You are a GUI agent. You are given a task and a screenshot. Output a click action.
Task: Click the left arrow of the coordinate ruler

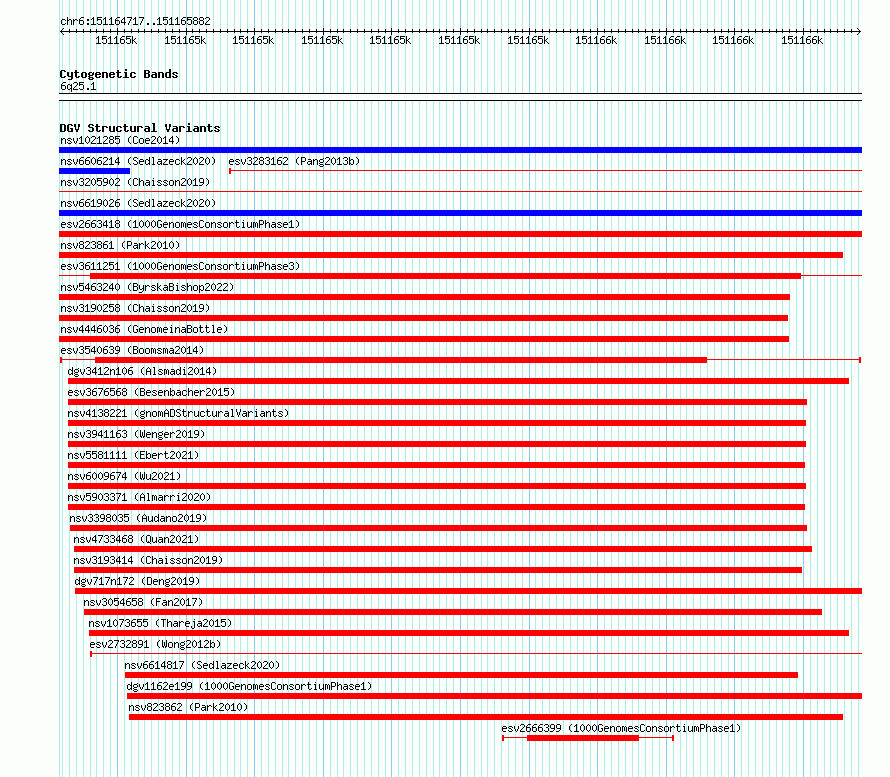[62, 31]
